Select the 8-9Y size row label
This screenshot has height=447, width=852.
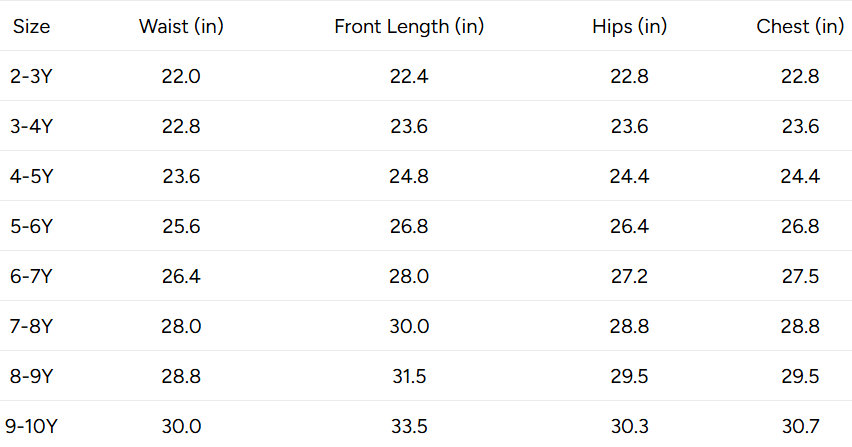(x=31, y=376)
